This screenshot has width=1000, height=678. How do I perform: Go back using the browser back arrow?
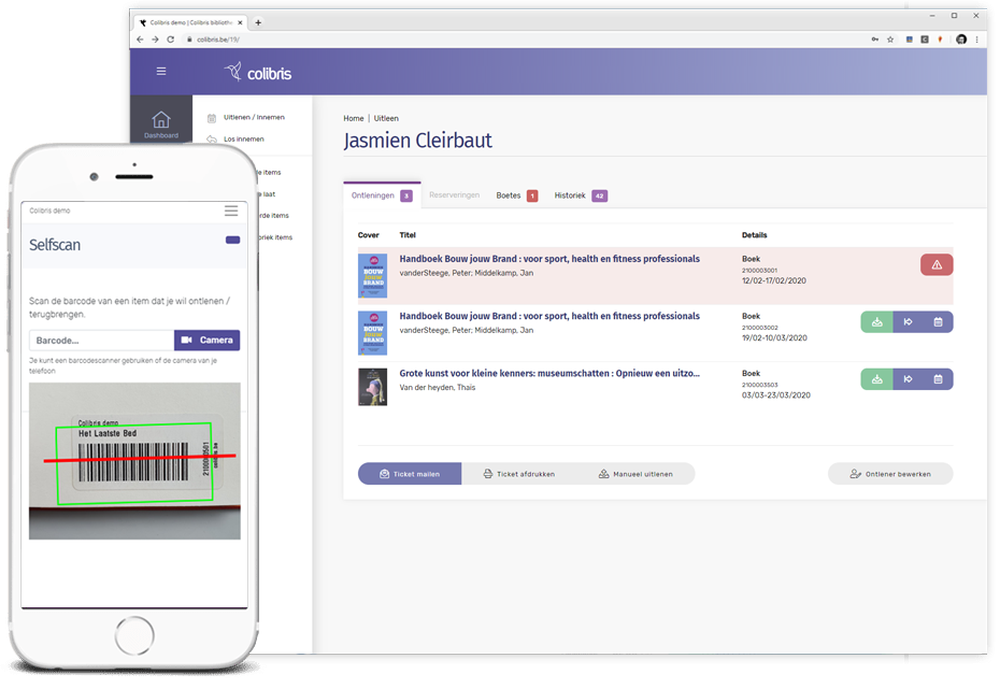coord(140,40)
